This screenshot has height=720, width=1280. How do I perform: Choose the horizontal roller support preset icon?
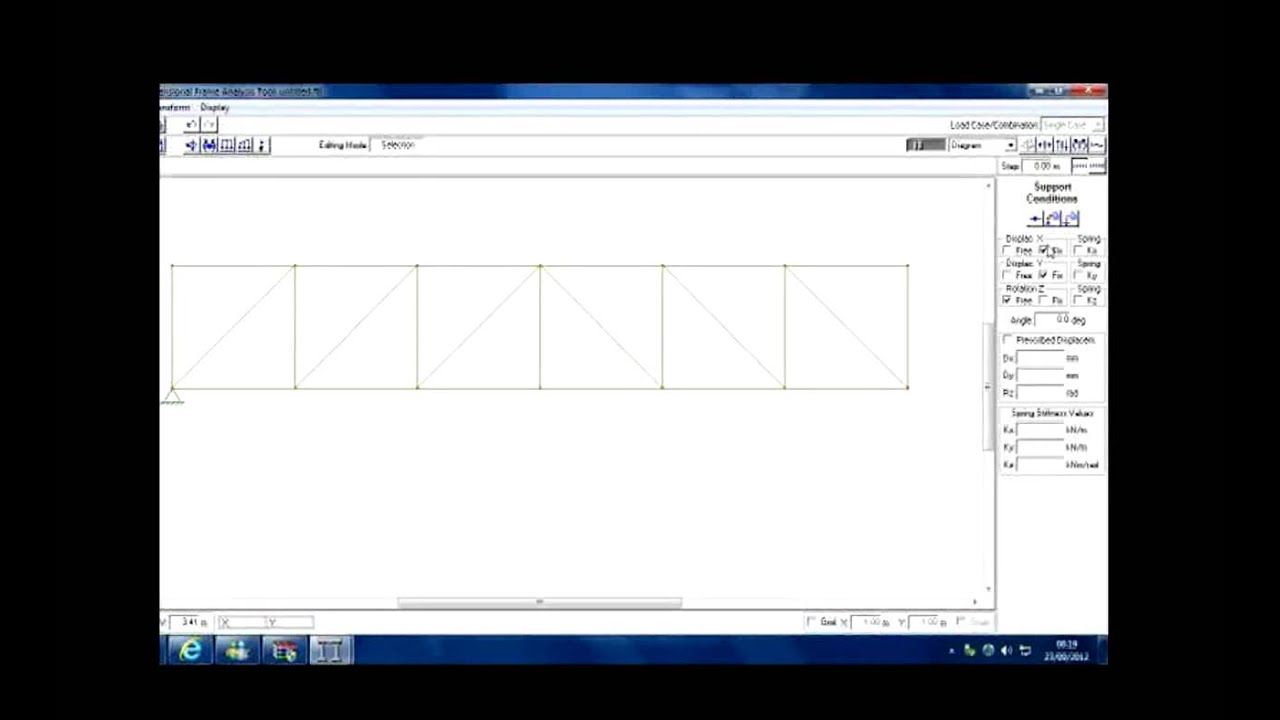point(1035,219)
